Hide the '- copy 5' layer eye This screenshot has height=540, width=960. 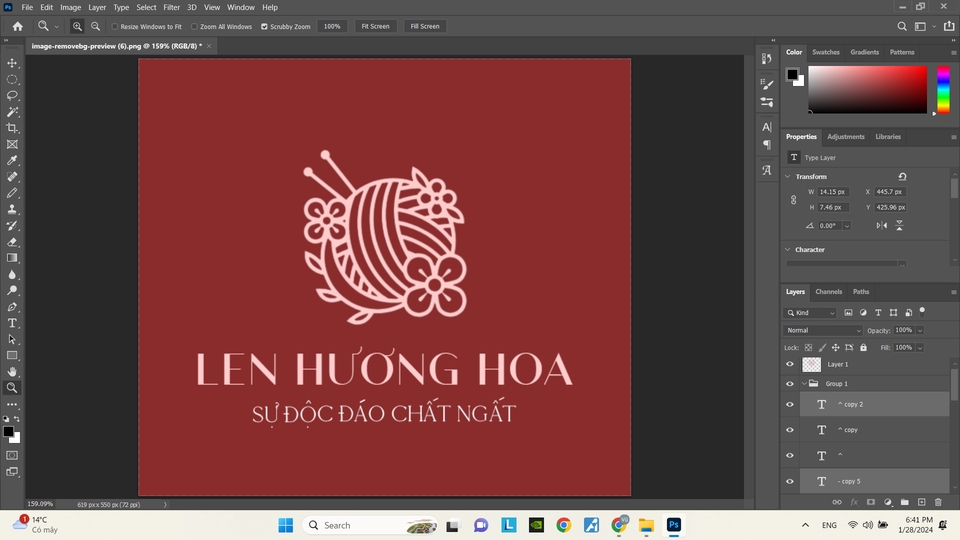(x=790, y=481)
